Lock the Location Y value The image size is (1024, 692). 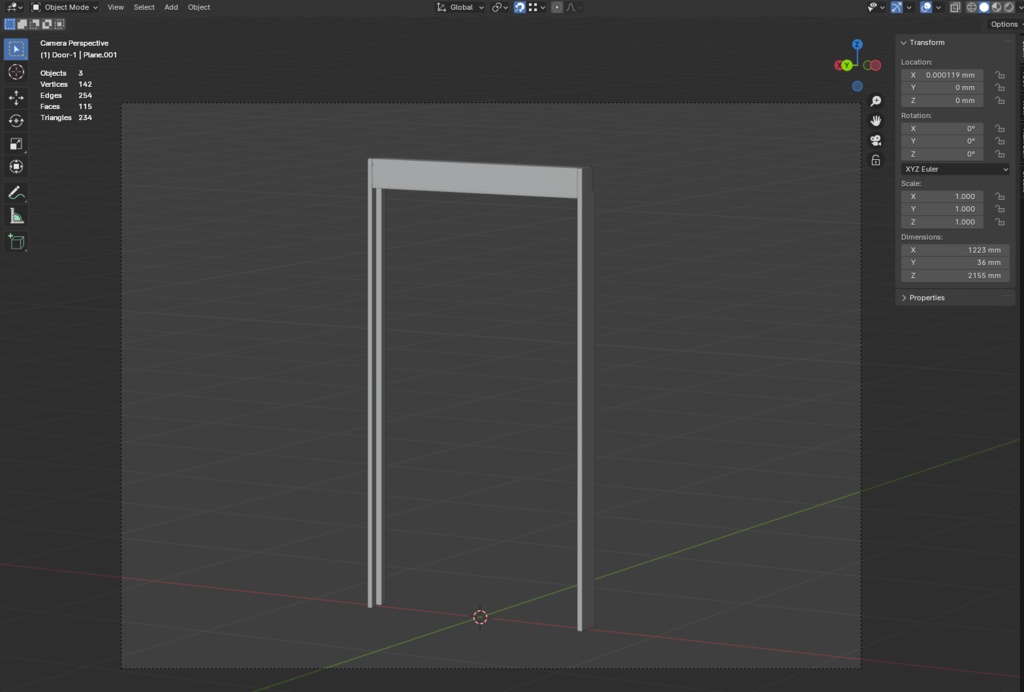pyautogui.click(x=999, y=87)
